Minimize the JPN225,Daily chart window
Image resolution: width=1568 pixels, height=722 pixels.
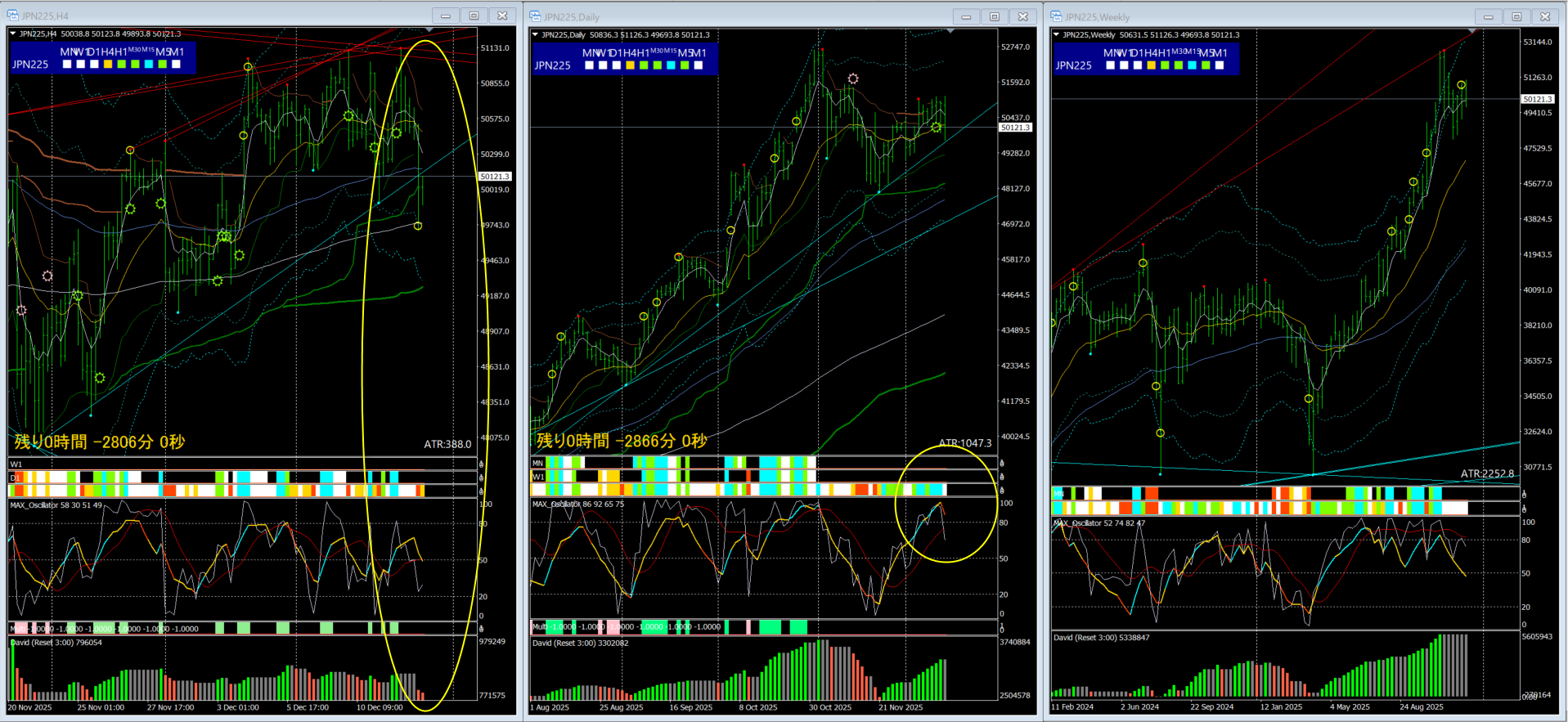pos(966,16)
